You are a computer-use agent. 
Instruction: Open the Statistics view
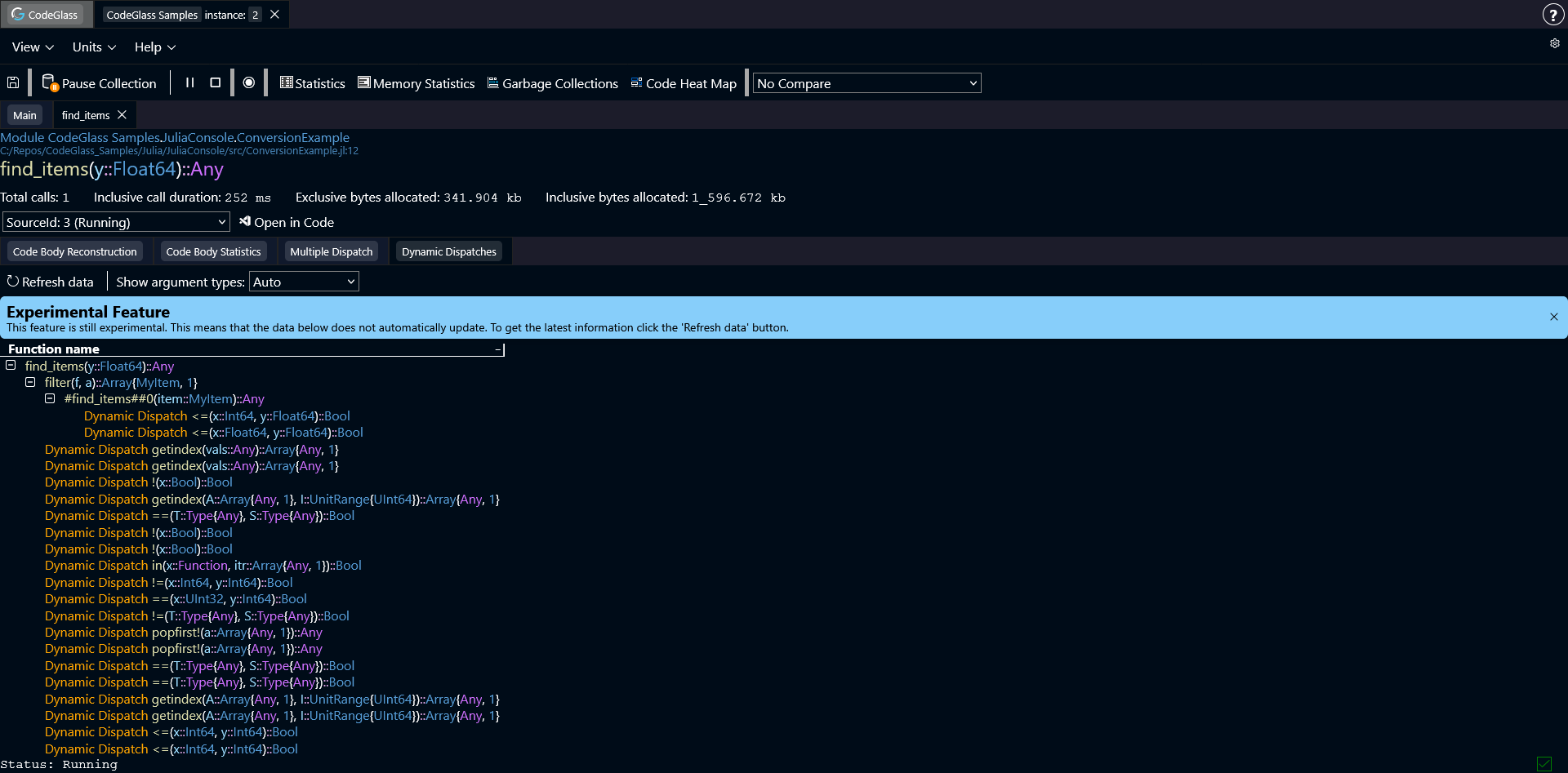[312, 83]
